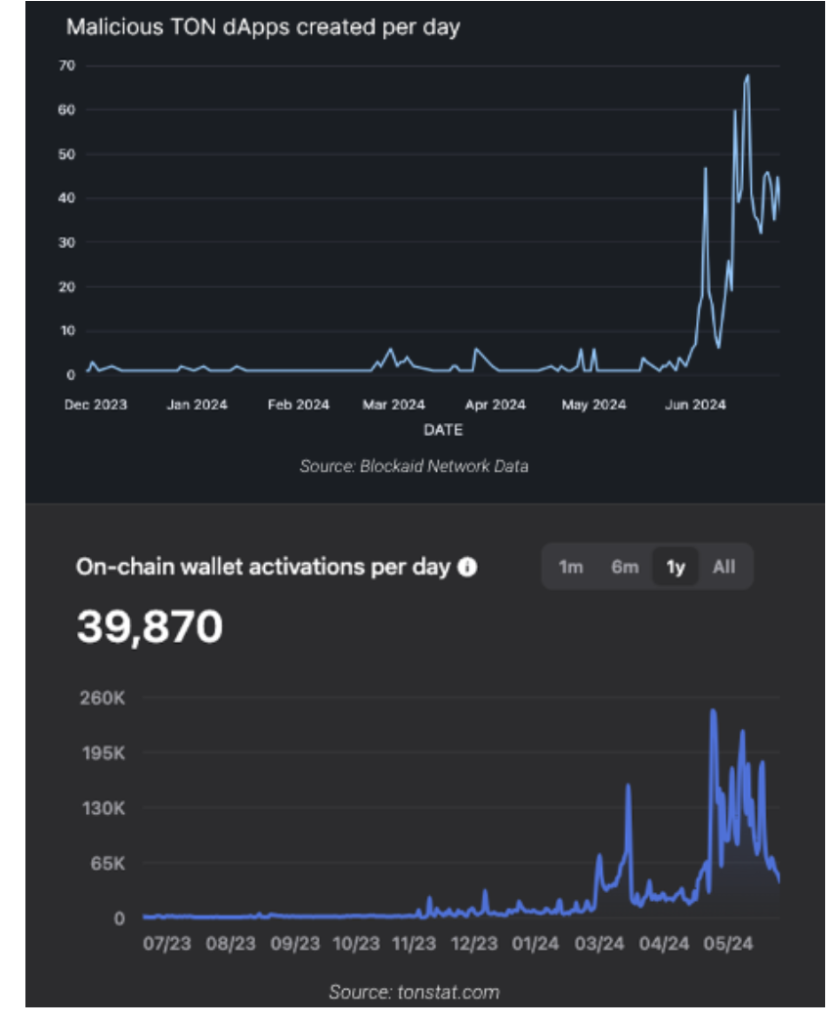Image resolution: width=831 pixels, height=1024 pixels.
Task: Click the DATE axis title
Action: (x=443, y=430)
